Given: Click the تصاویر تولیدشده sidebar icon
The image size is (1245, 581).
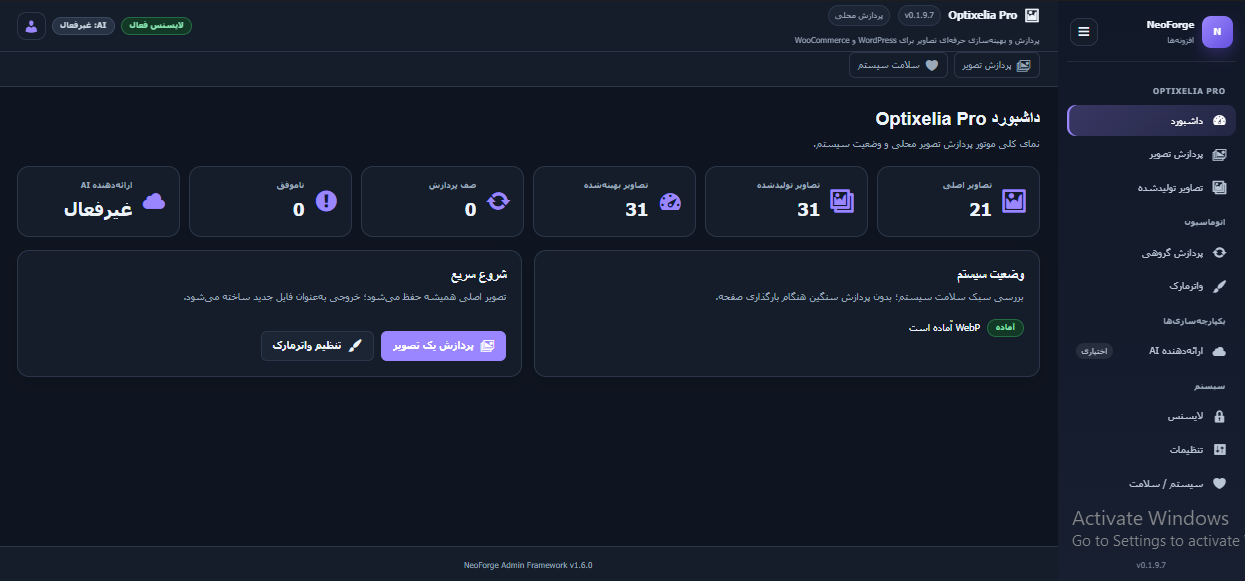Looking at the screenshot, I should pos(1219,187).
